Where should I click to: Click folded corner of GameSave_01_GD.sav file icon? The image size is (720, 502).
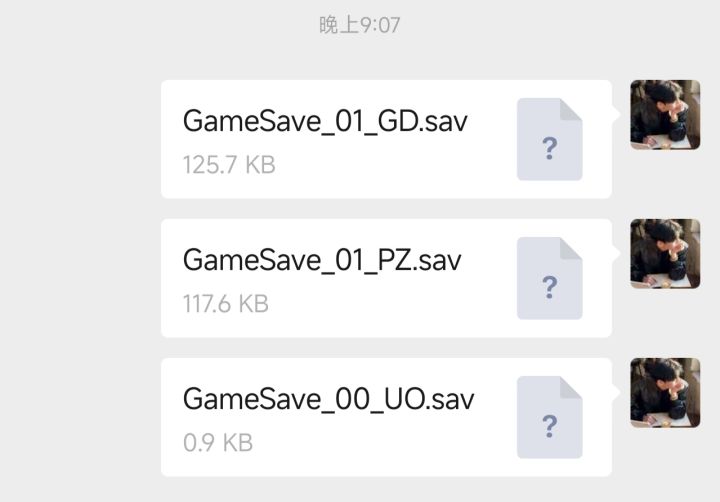pyautogui.click(x=571, y=109)
